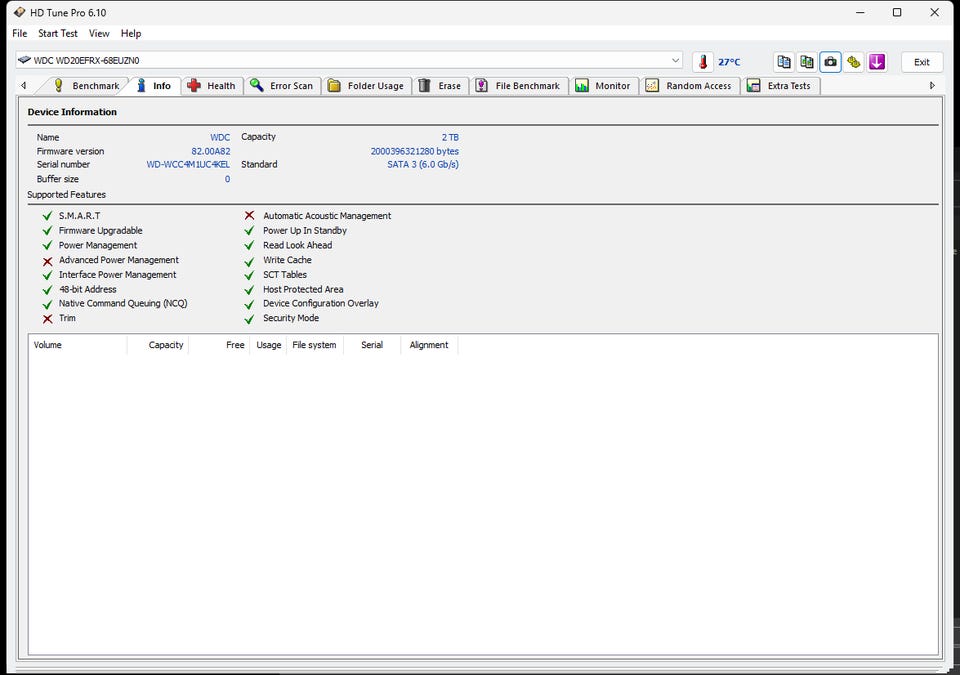Click the Monitor tab chart icon
960x675 pixels.
click(x=582, y=86)
